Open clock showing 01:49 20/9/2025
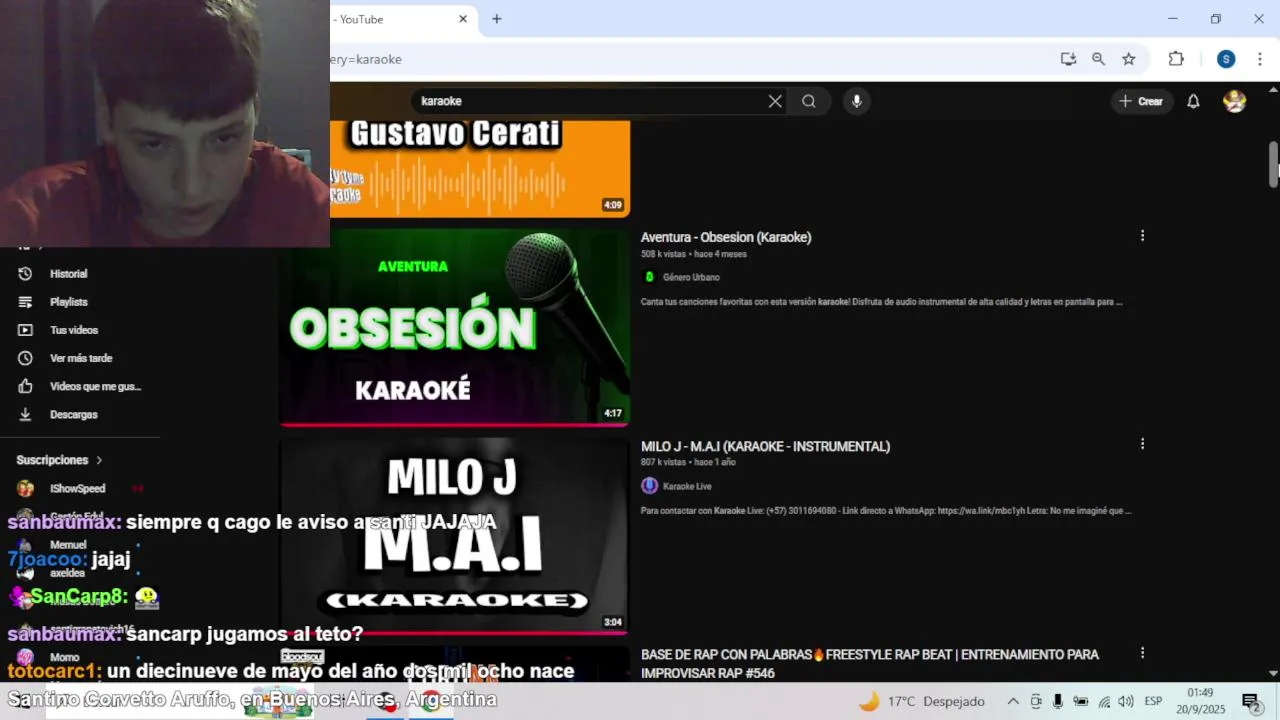The width and height of the screenshot is (1280, 720). (1200, 701)
